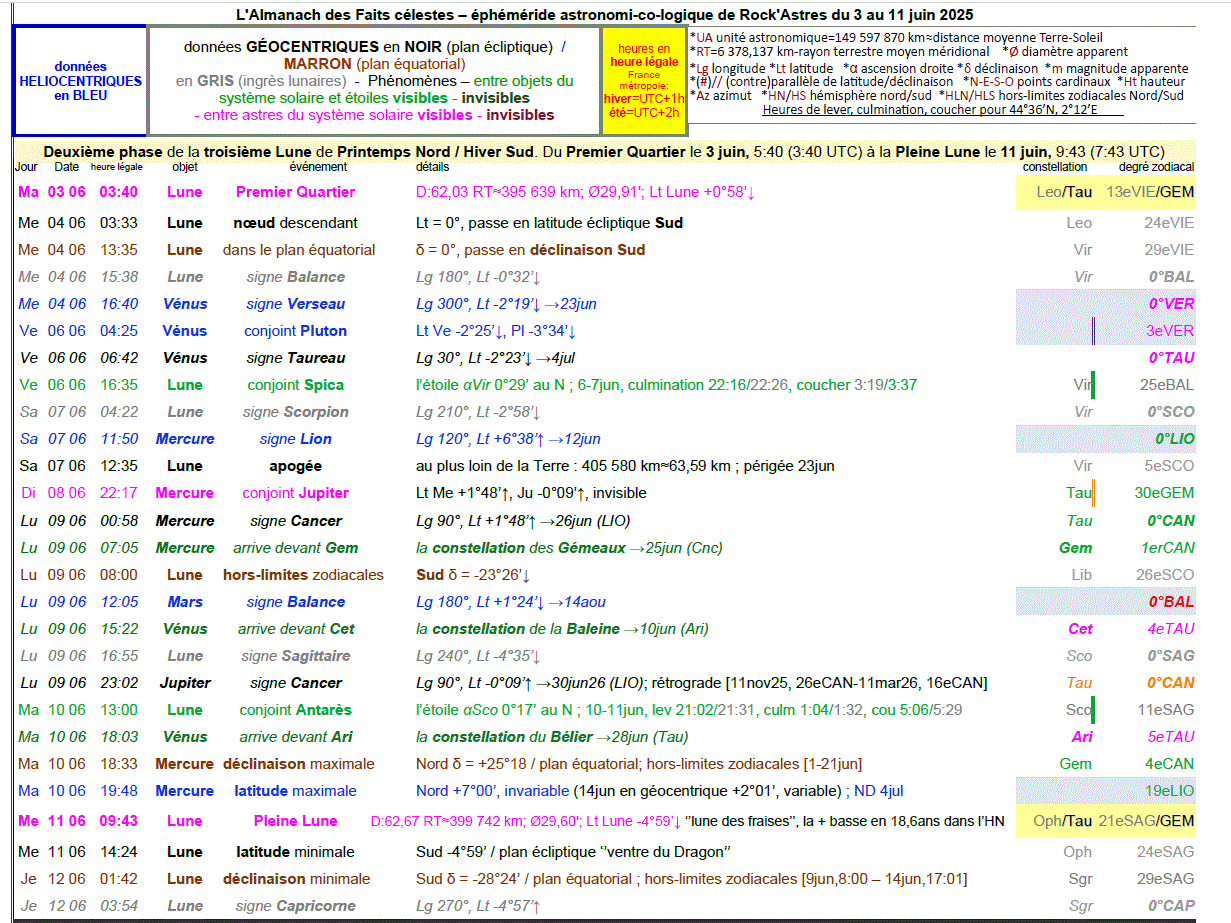Click the "0°TAU" zodiac degree

click(1171, 358)
